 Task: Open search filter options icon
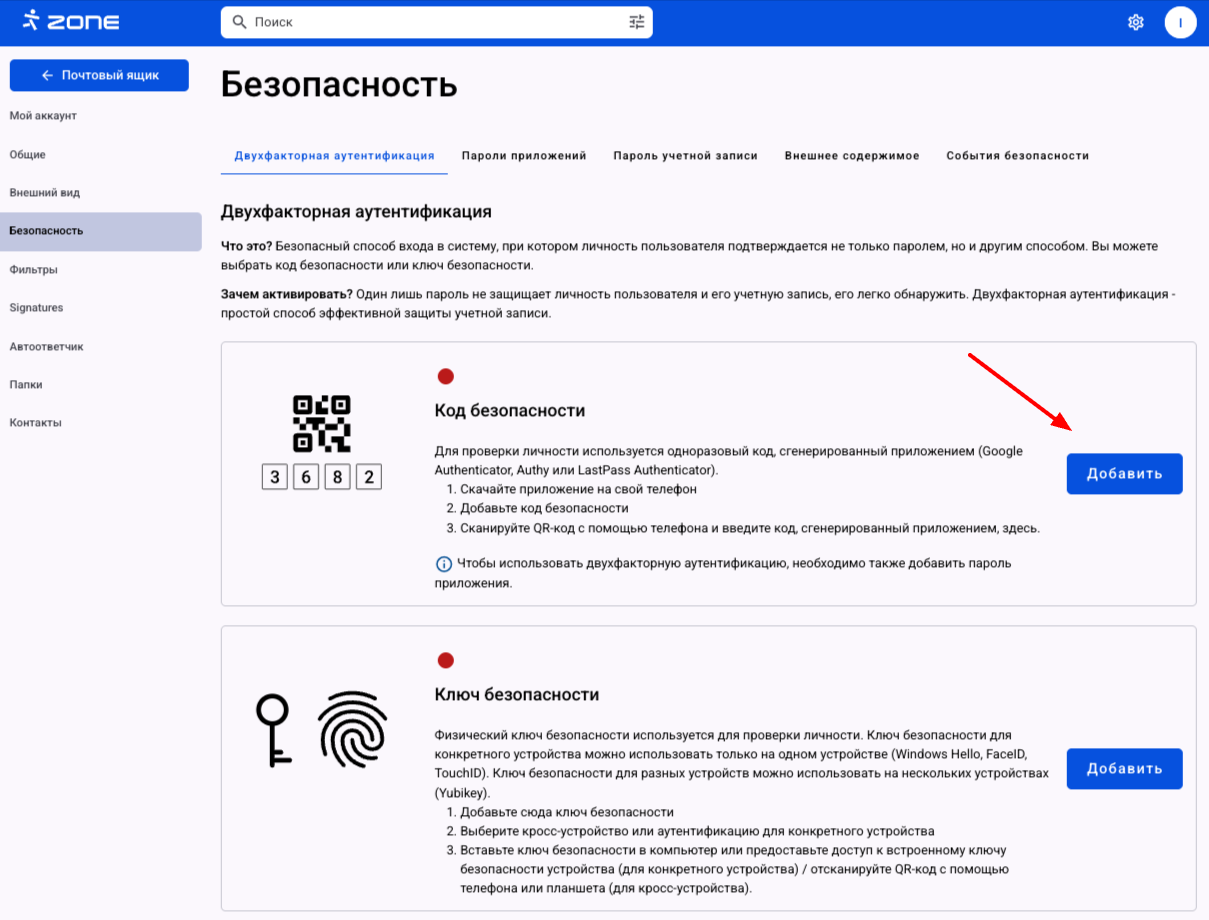[637, 22]
